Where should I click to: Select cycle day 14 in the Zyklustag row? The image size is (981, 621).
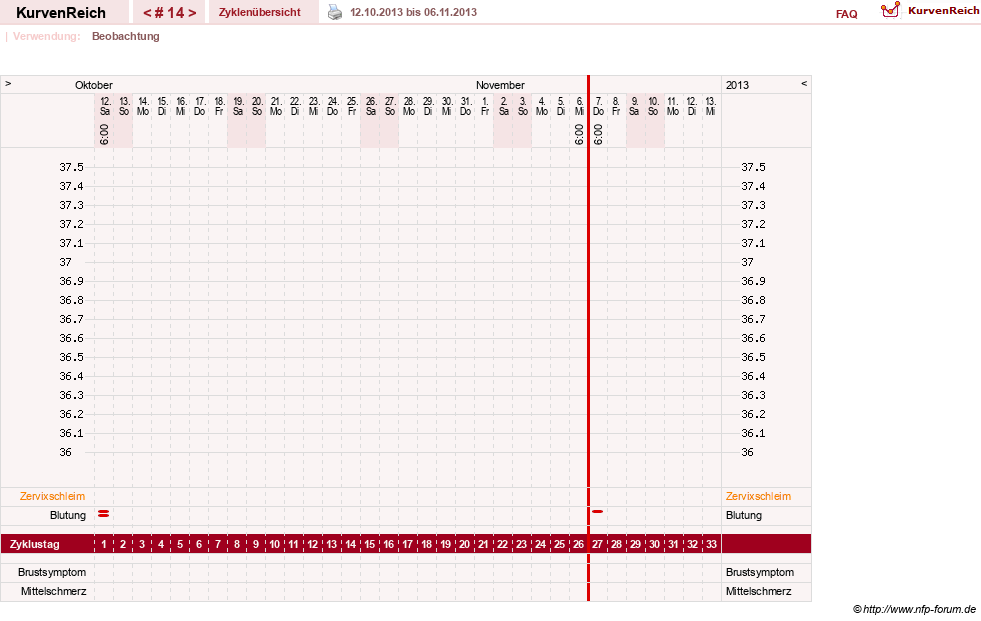tap(351, 544)
